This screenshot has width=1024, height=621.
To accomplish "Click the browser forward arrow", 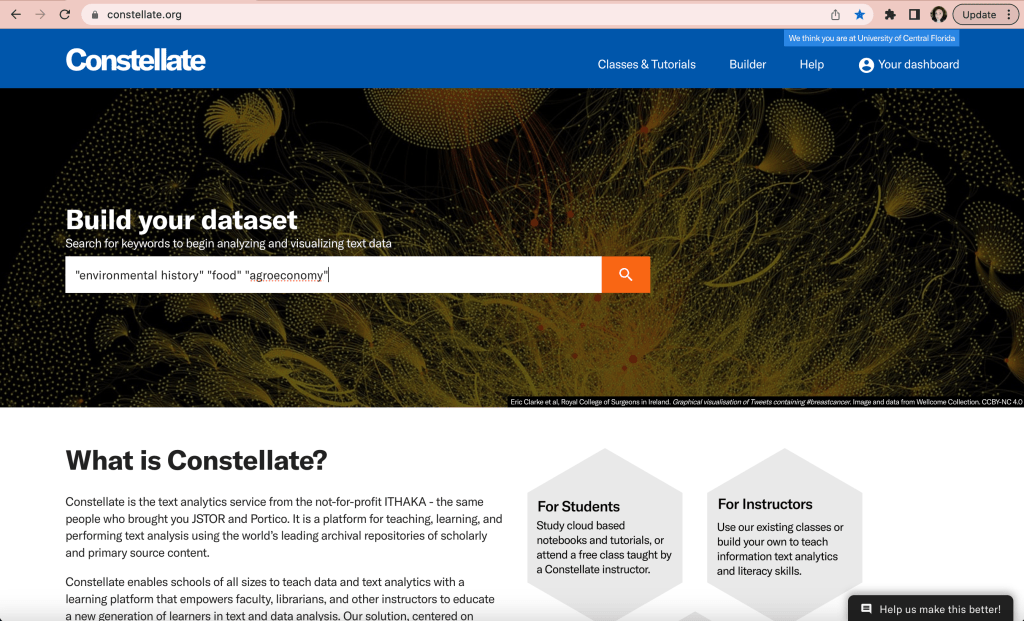I will [40, 15].
